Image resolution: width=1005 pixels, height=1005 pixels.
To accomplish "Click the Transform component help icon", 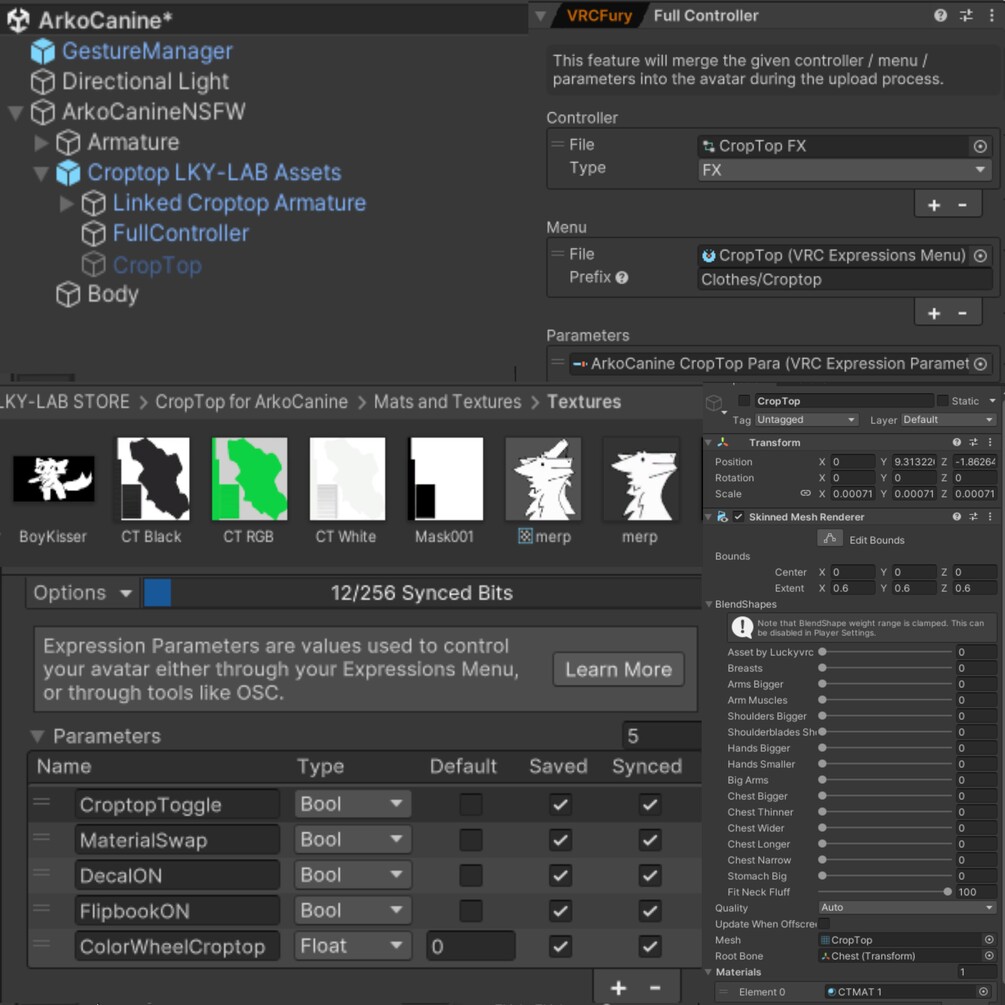I will (956, 442).
